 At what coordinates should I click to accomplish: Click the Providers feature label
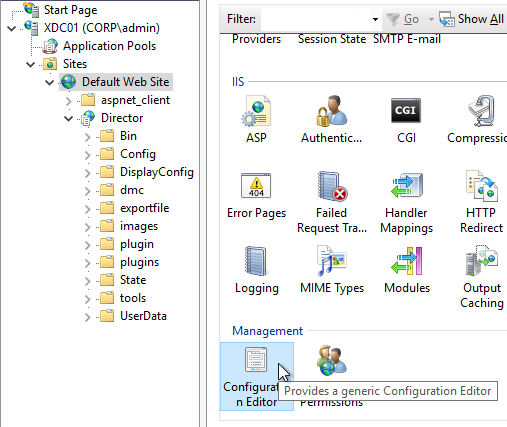(256, 39)
